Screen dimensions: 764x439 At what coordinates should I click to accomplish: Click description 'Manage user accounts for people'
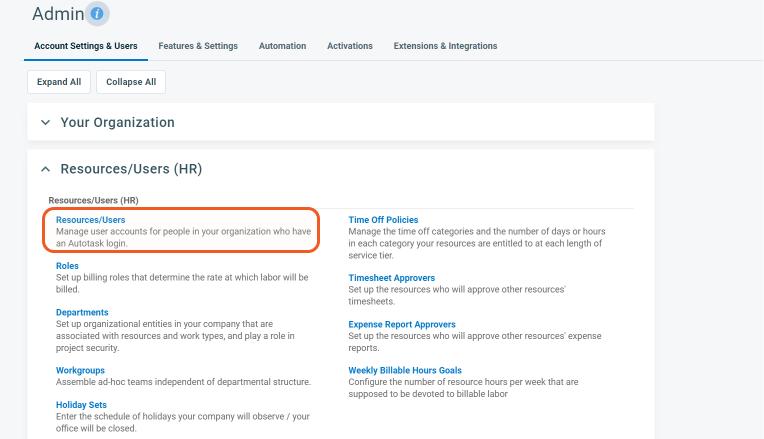pos(183,237)
